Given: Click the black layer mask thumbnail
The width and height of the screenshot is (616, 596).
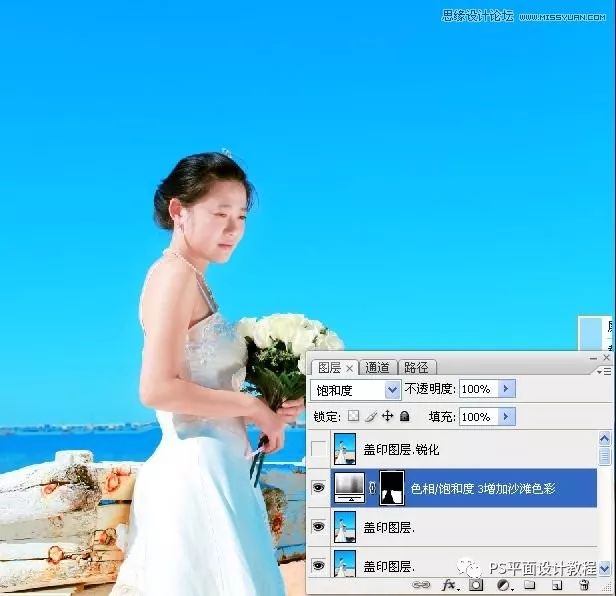Looking at the screenshot, I should tap(392, 488).
